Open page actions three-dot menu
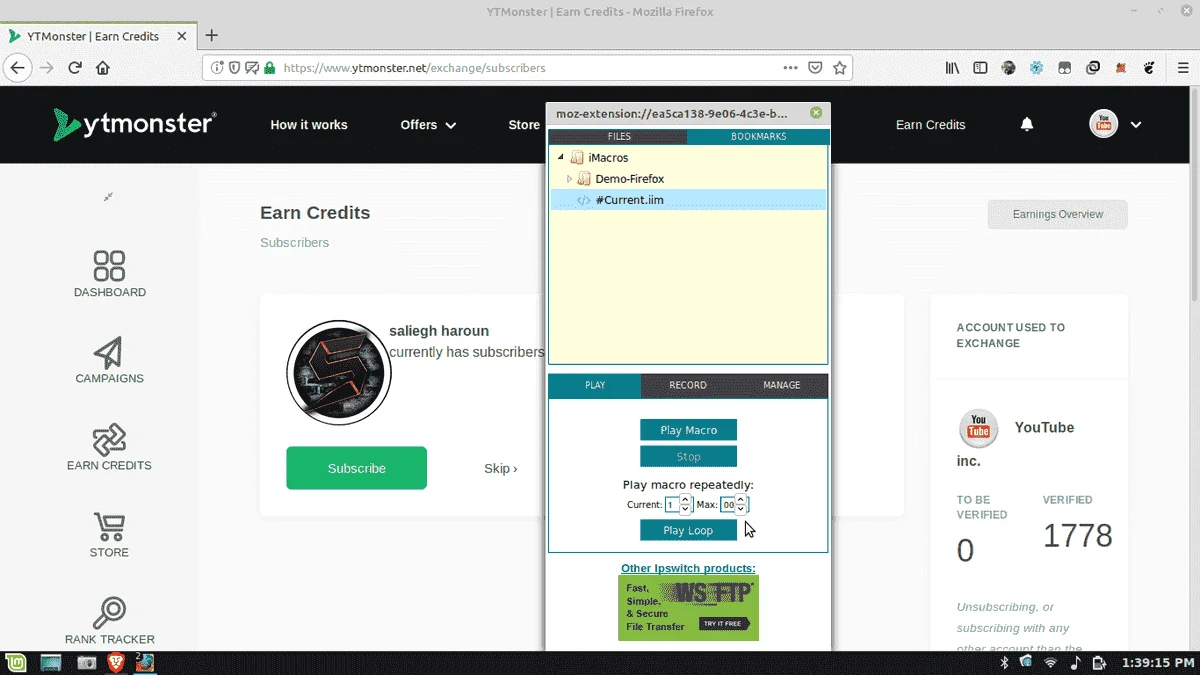 click(x=790, y=68)
